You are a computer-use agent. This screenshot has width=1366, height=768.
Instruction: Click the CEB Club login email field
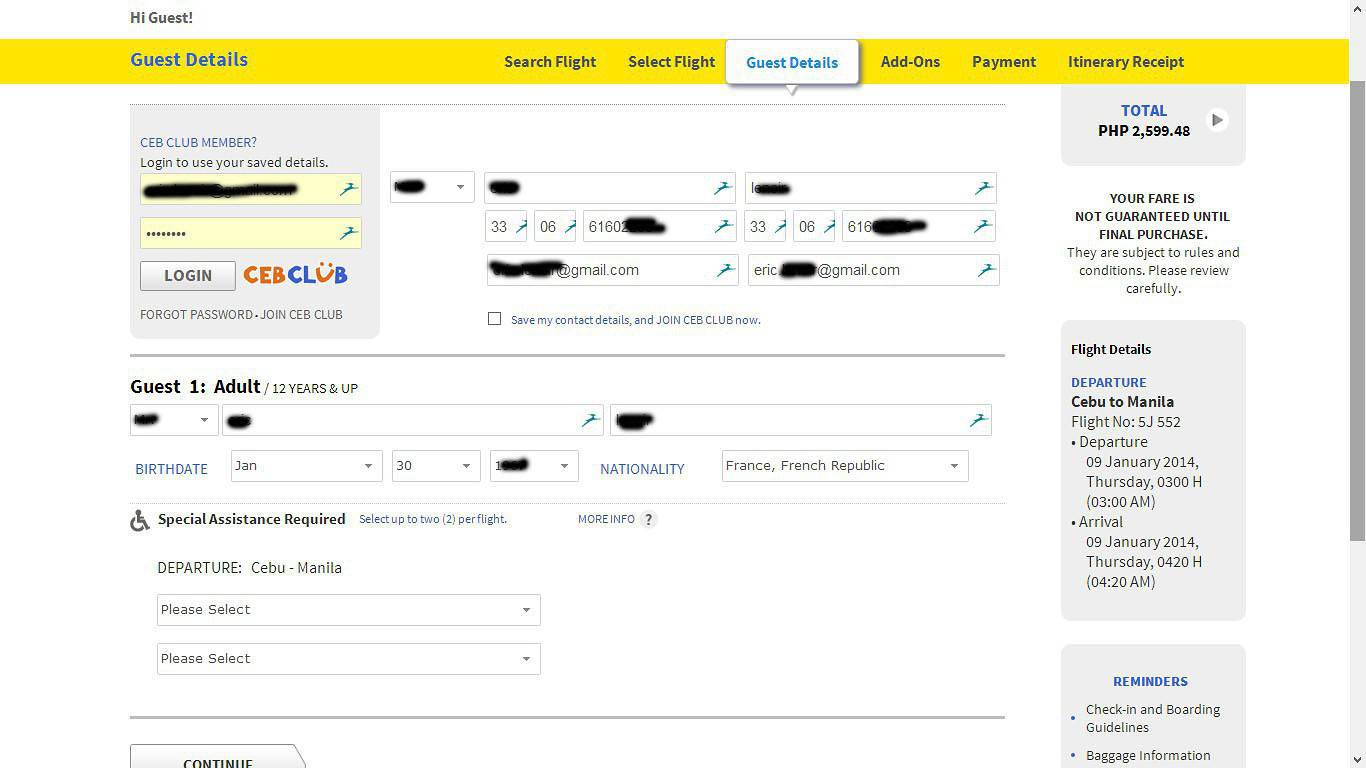(251, 189)
